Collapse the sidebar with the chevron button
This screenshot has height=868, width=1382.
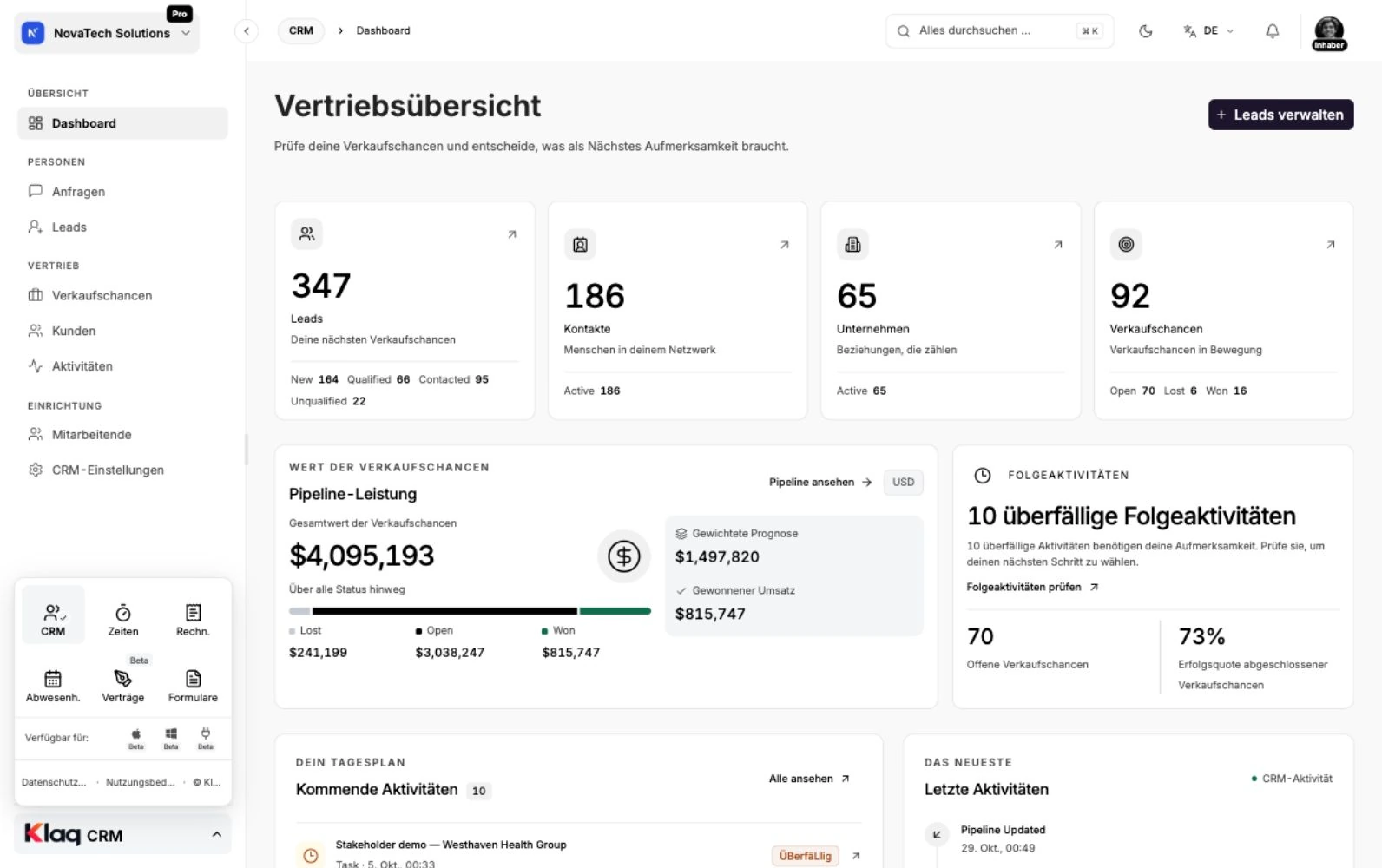[x=247, y=31]
